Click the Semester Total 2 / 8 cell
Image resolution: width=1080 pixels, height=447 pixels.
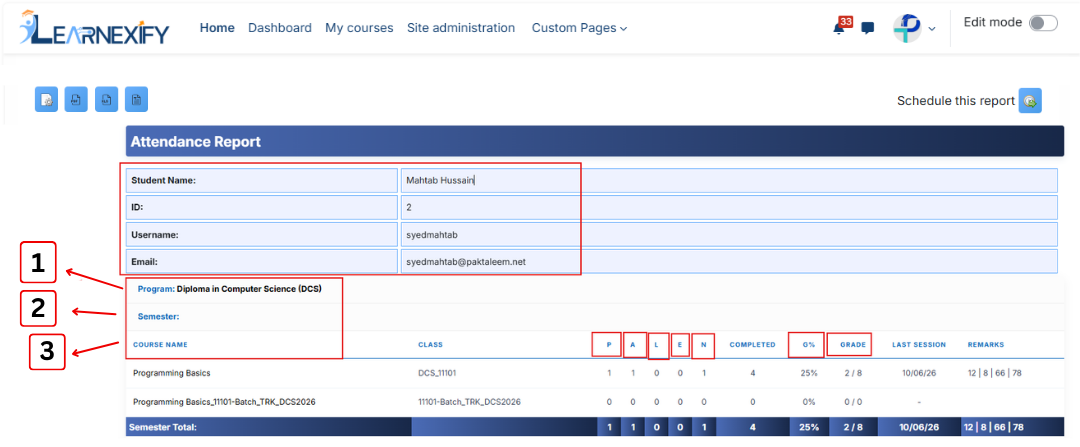[x=853, y=427]
